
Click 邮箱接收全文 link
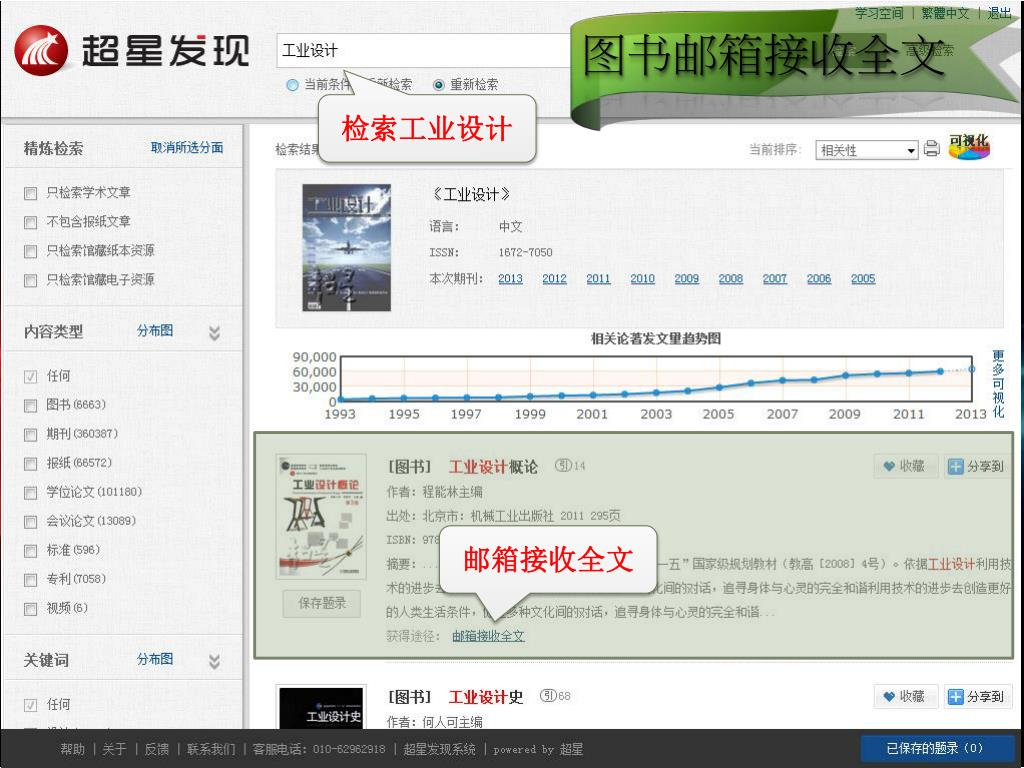488,636
